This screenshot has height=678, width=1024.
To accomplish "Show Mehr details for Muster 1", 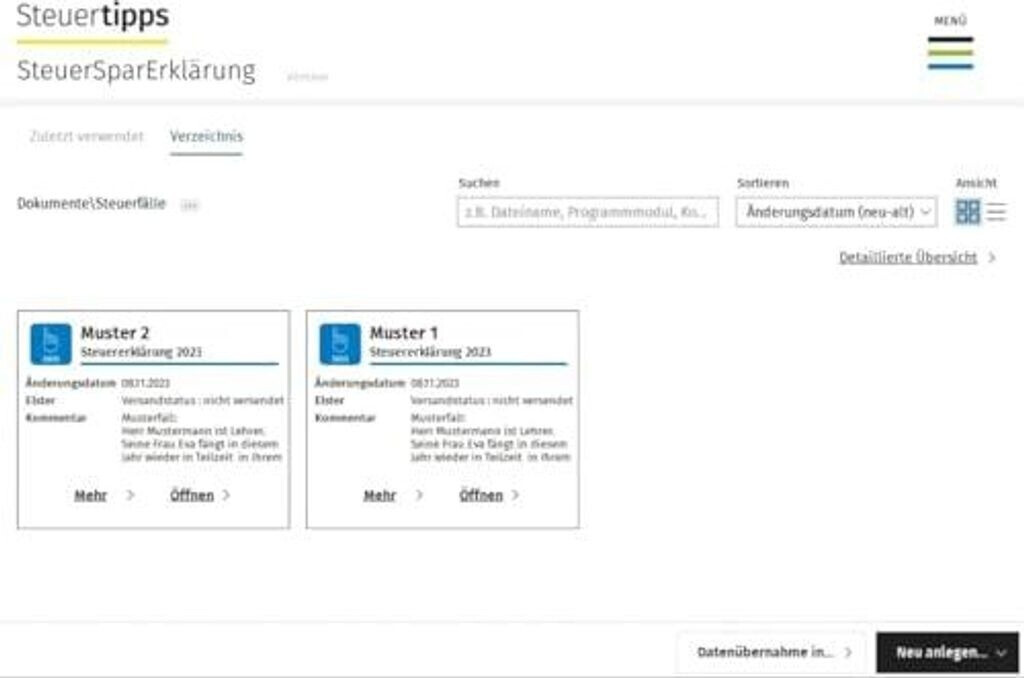I will (380, 495).
